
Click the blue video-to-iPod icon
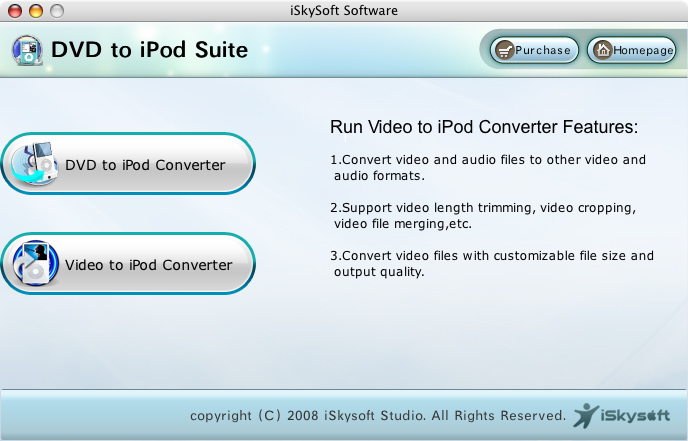click(x=36, y=263)
